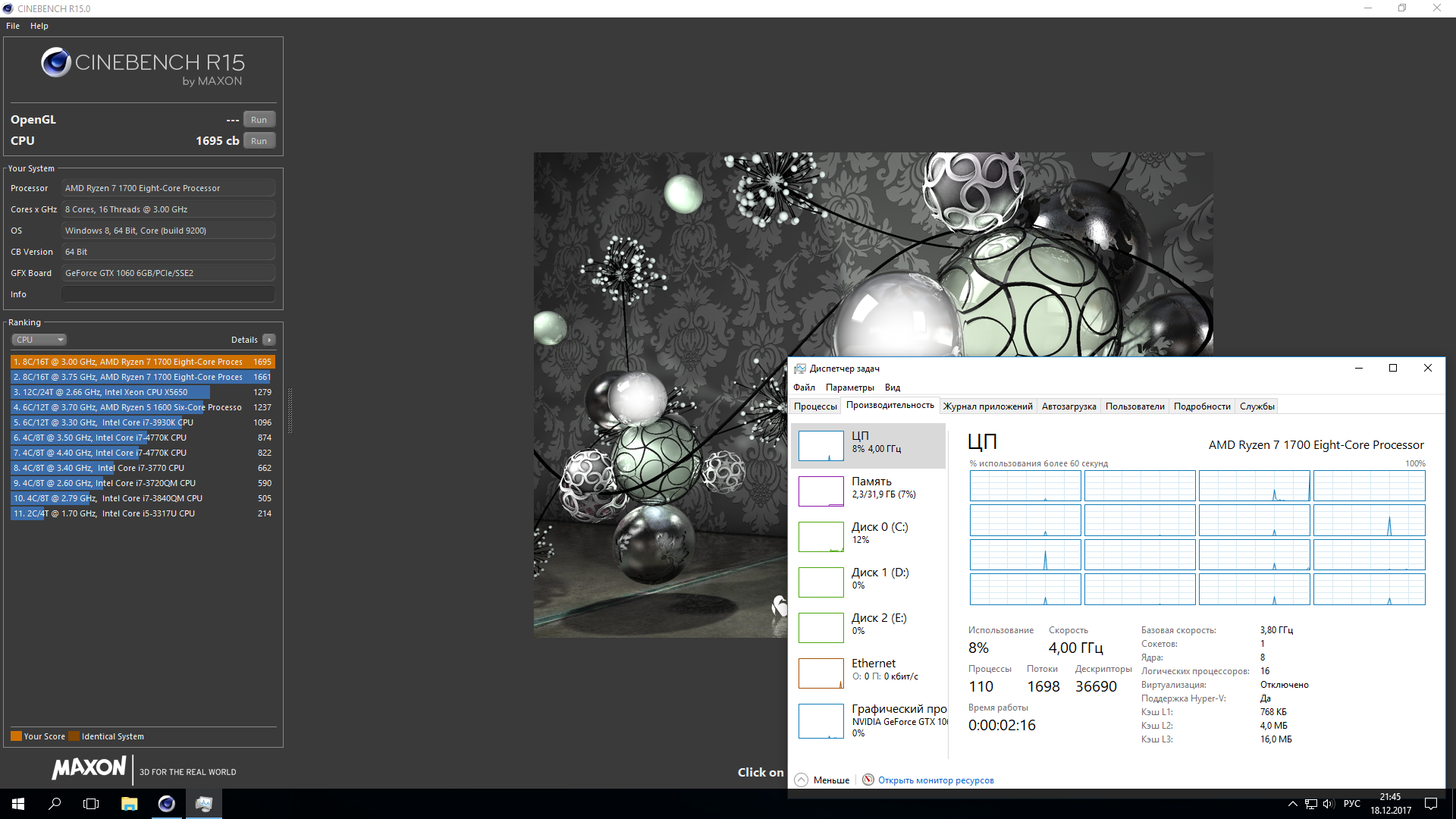Run the OpenGL benchmark
Screen dimensions: 1456x819
[259, 120]
